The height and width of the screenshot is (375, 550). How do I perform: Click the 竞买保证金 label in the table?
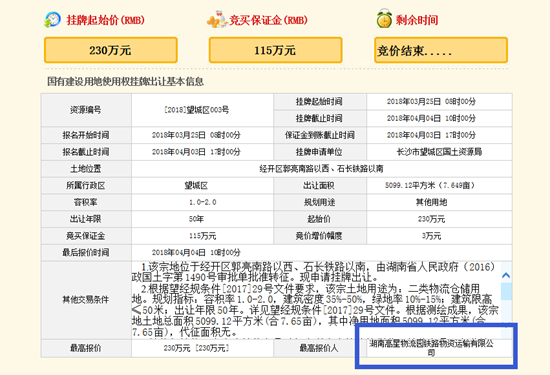(x=86, y=236)
